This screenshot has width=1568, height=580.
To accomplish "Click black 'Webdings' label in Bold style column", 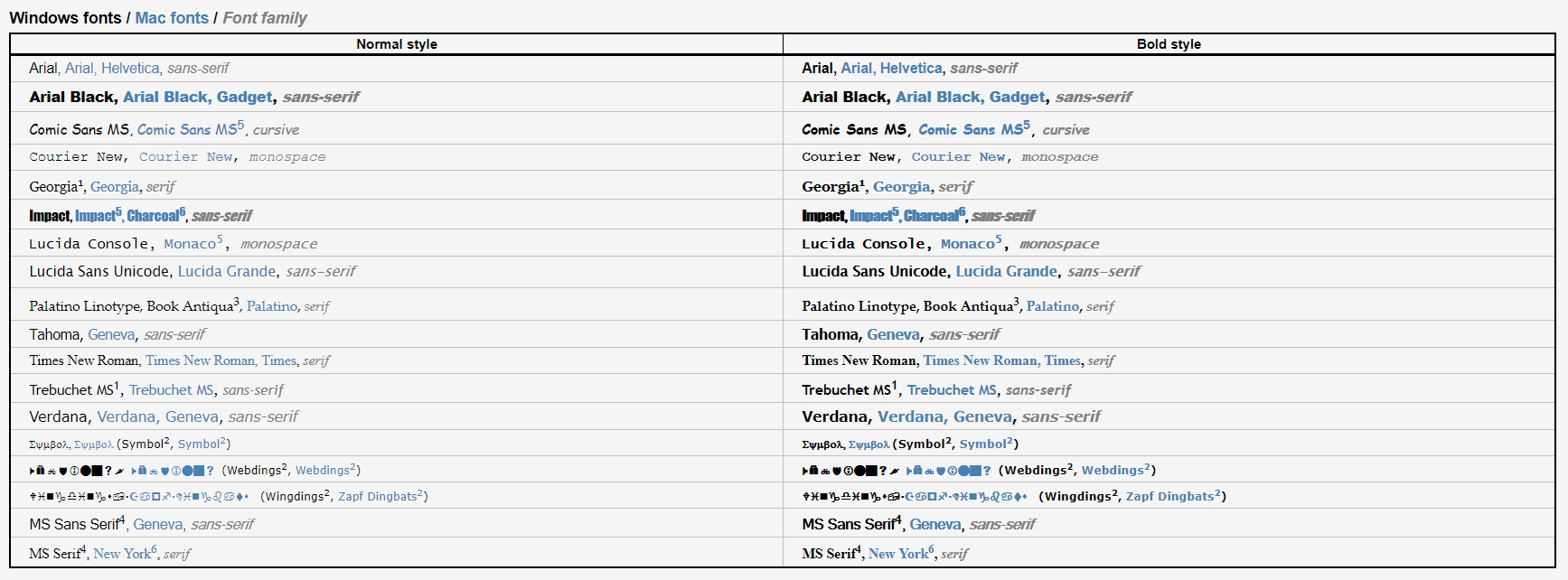I will pyautogui.click(x=1035, y=471).
